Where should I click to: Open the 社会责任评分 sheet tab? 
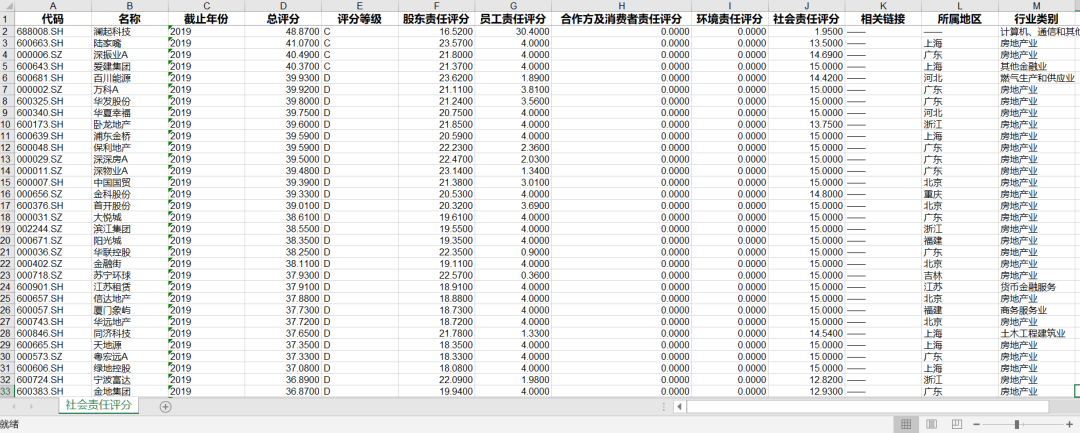(98, 405)
